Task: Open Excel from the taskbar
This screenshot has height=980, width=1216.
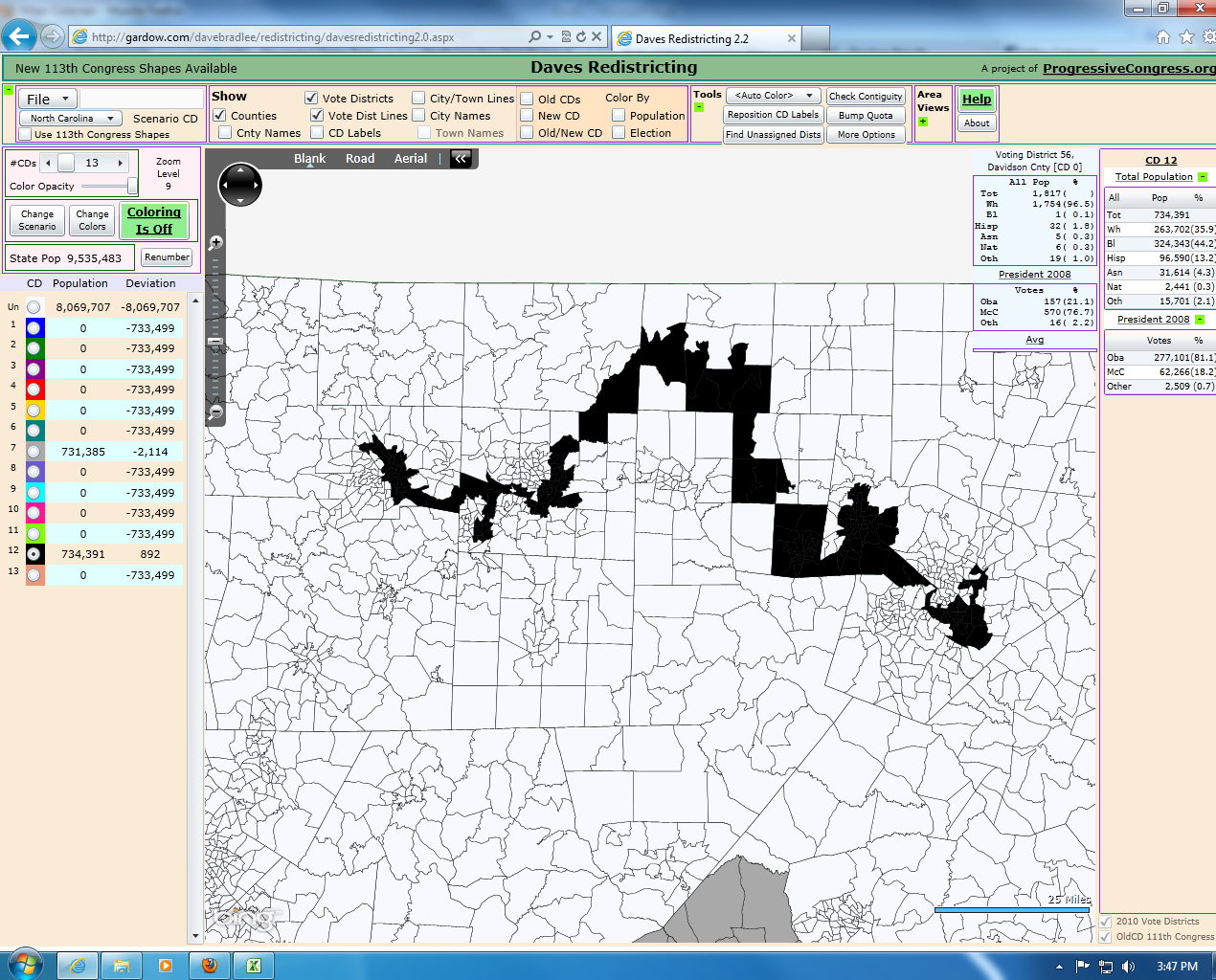Action: click(254, 966)
